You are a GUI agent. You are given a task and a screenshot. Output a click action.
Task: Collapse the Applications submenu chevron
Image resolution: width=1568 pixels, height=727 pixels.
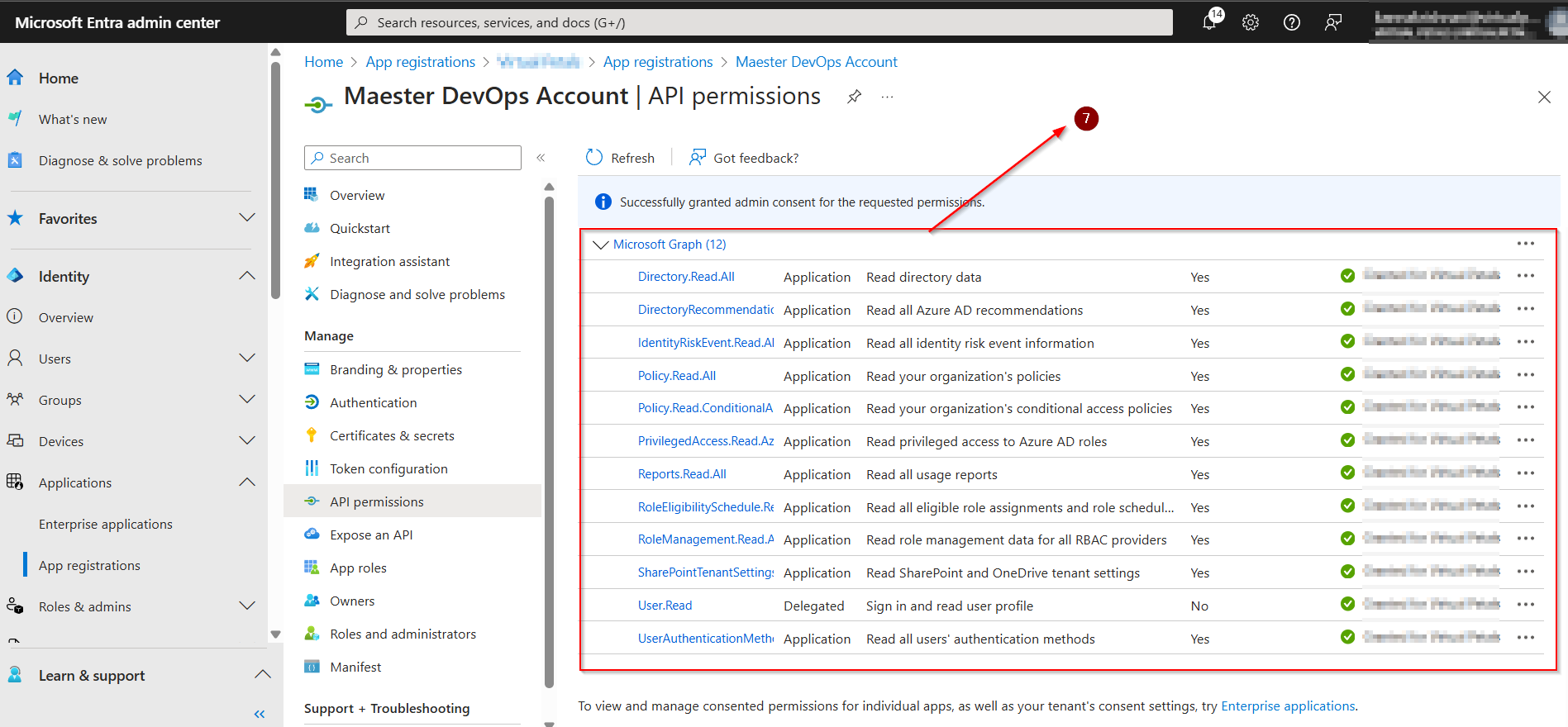(247, 482)
